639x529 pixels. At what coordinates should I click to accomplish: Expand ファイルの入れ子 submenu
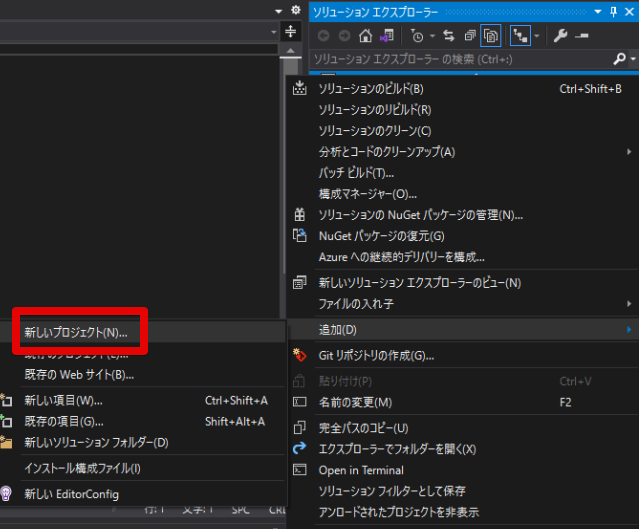tap(462, 304)
